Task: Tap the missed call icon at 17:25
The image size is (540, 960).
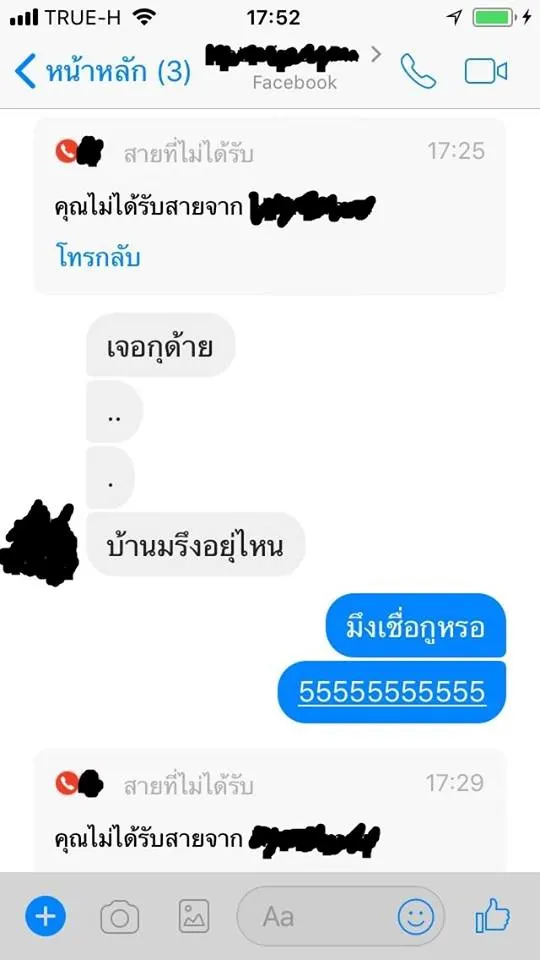Action: (x=66, y=151)
